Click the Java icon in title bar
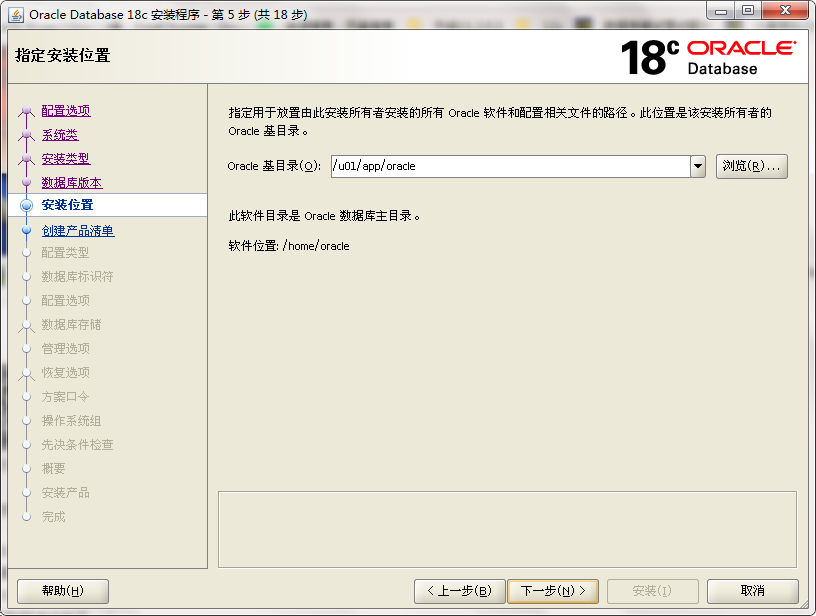 point(16,15)
